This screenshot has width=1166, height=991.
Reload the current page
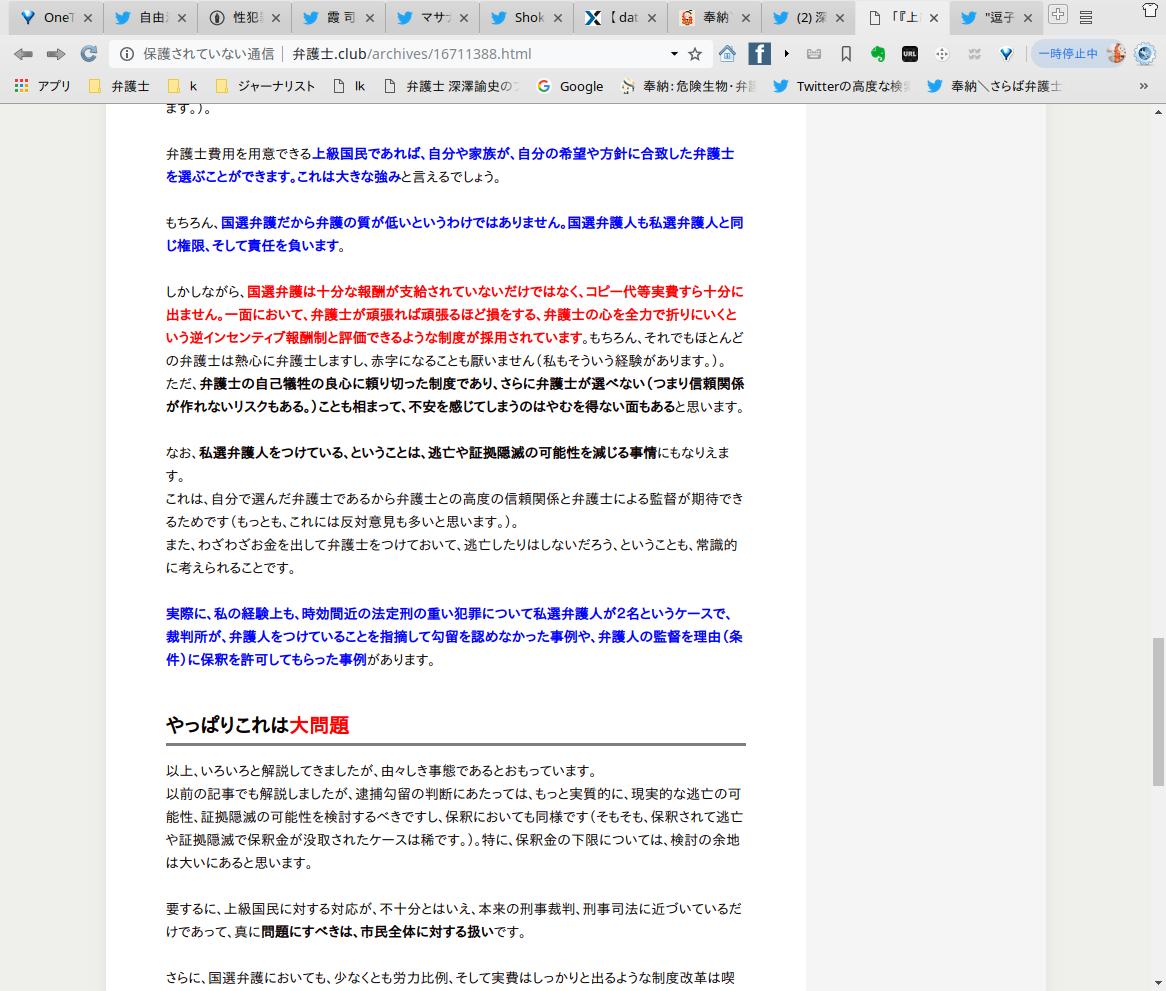(x=89, y=54)
